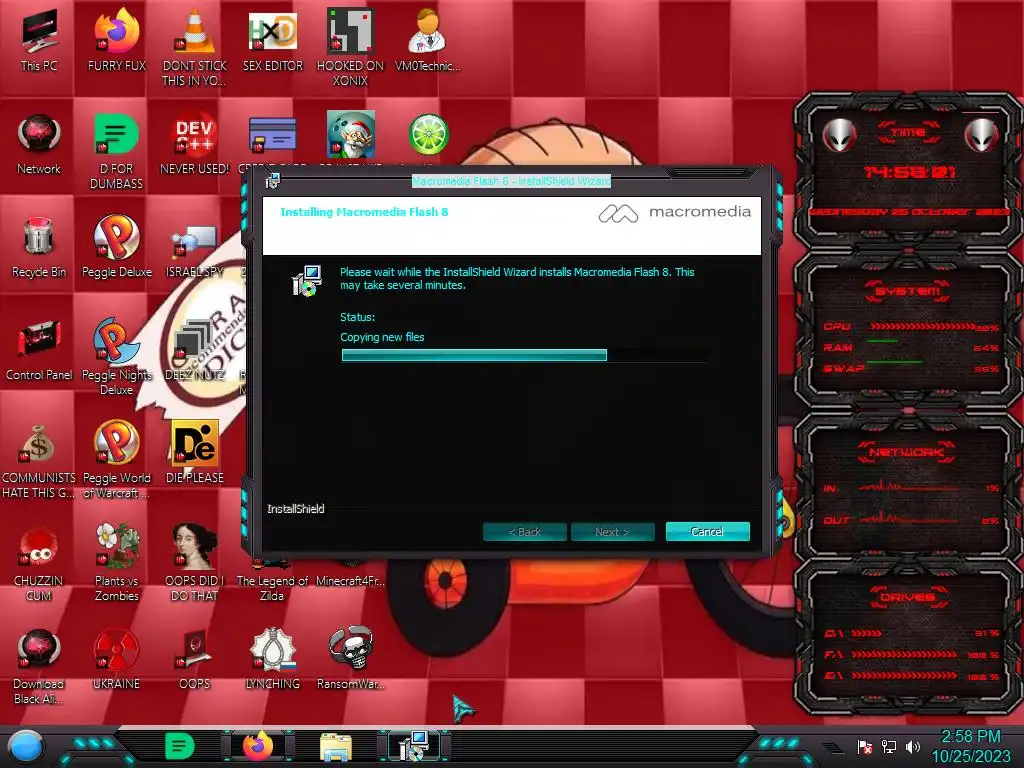Image resolution: width=1024 pixels, height=768 pixels.
Task: Click the macromedia logo in the installer header
Action: coord(675,213)
